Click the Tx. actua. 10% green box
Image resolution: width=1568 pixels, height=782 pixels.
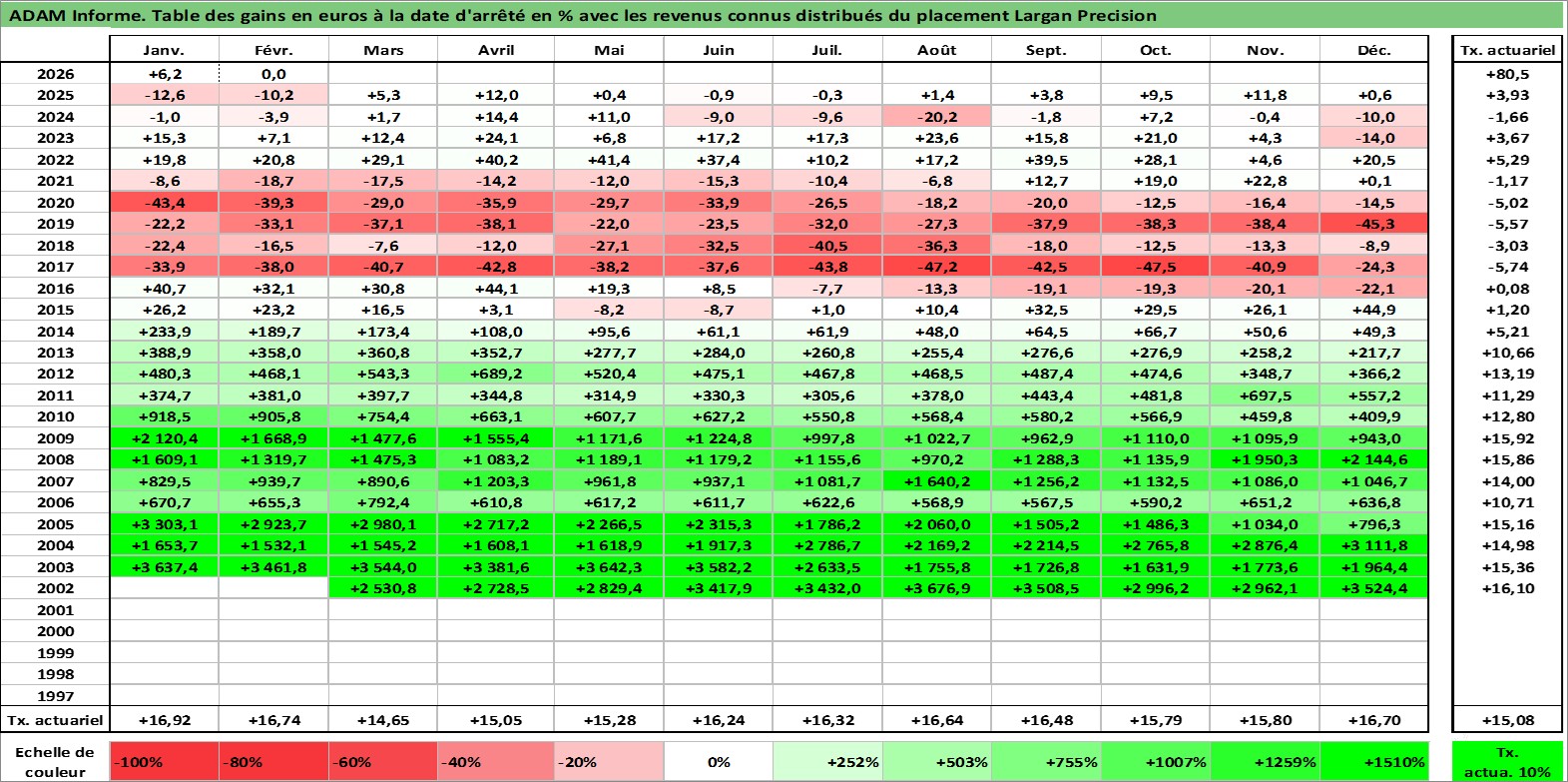click(x=1507, y=762)
